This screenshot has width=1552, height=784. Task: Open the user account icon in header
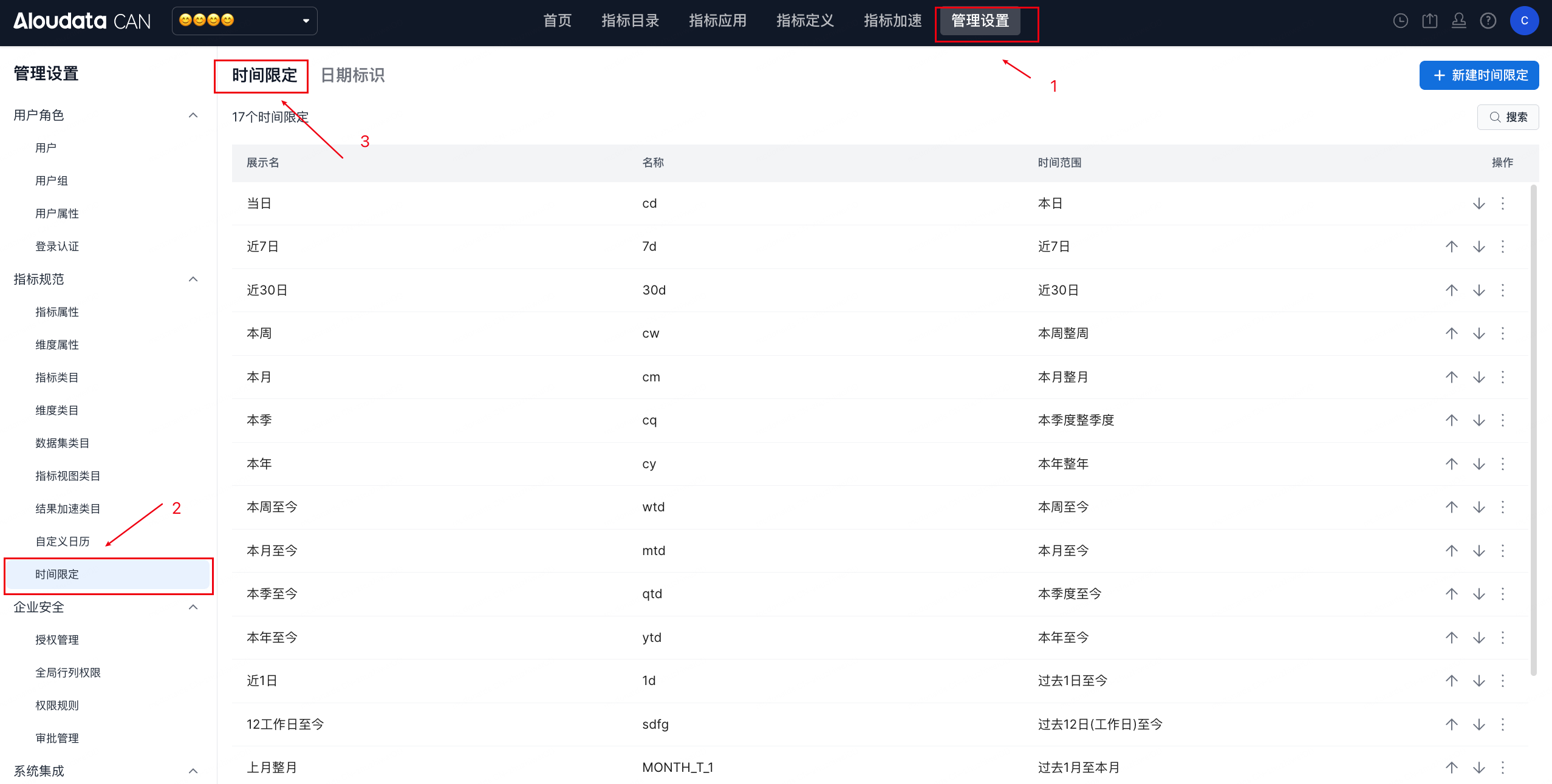(1458, 21)
